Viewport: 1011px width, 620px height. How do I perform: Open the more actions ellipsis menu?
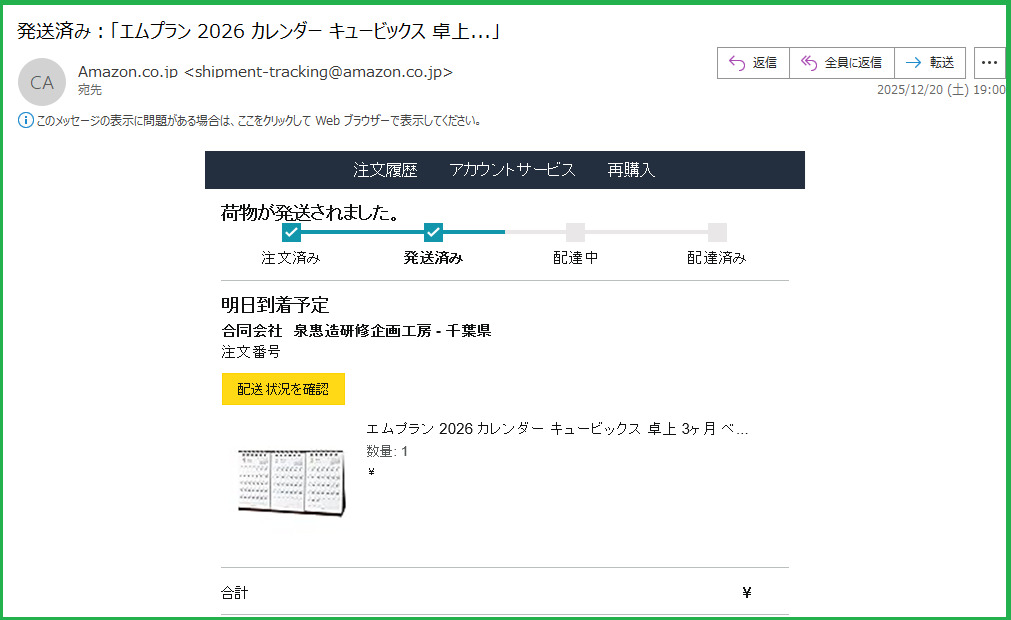click(989, 63)
